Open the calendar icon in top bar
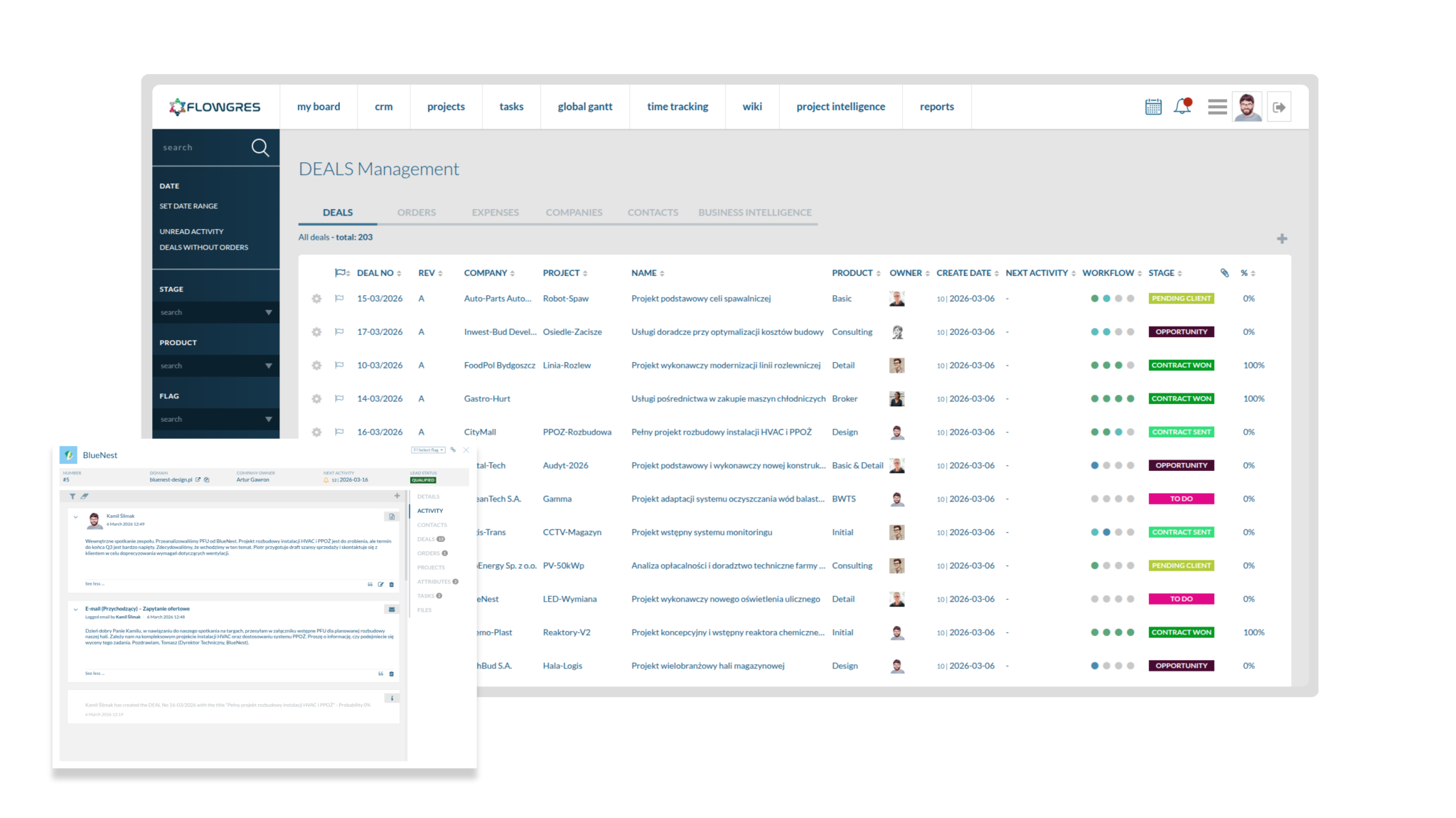 pos(1153,106)
